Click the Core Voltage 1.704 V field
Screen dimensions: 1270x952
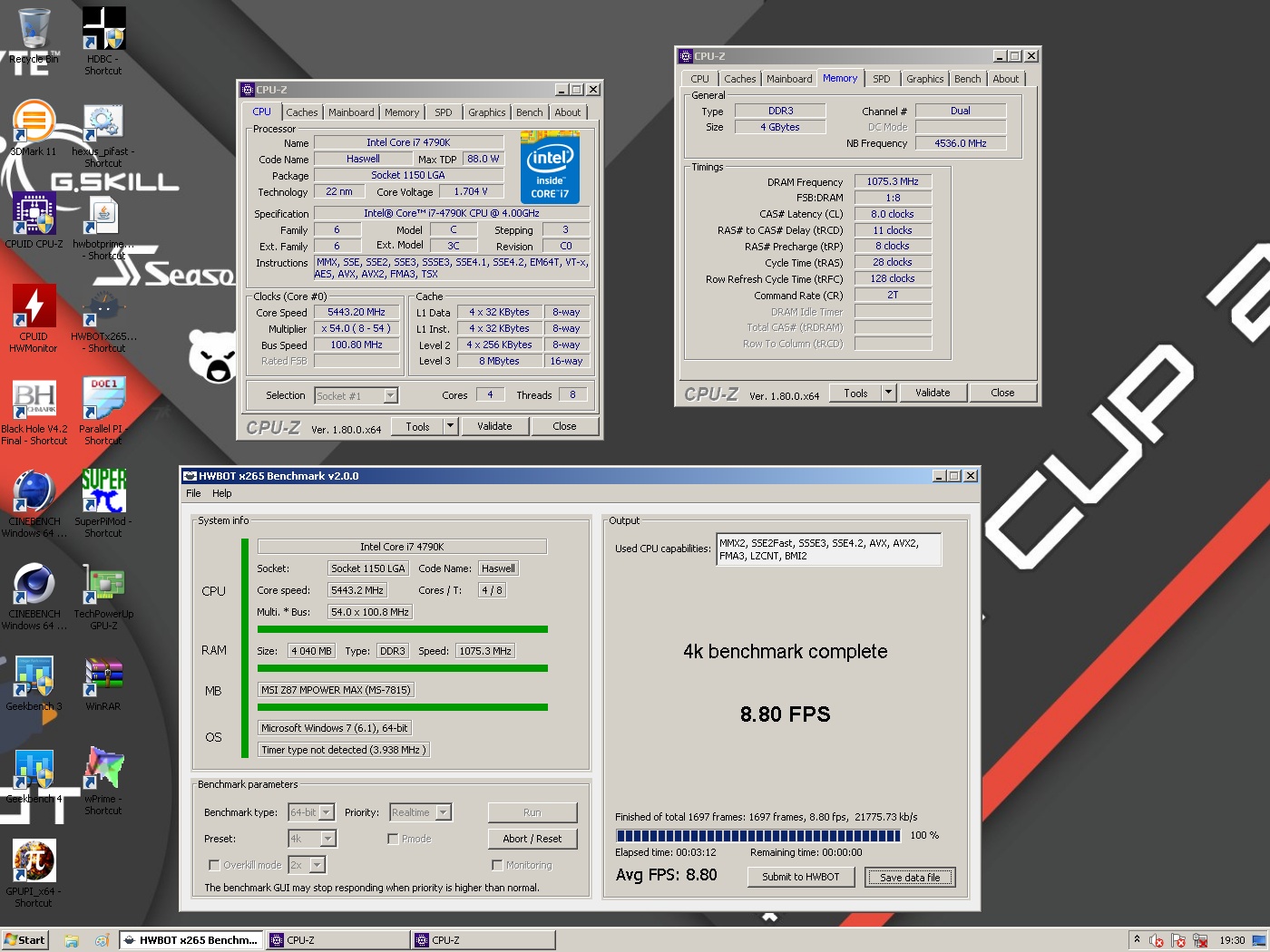point(472,191)
